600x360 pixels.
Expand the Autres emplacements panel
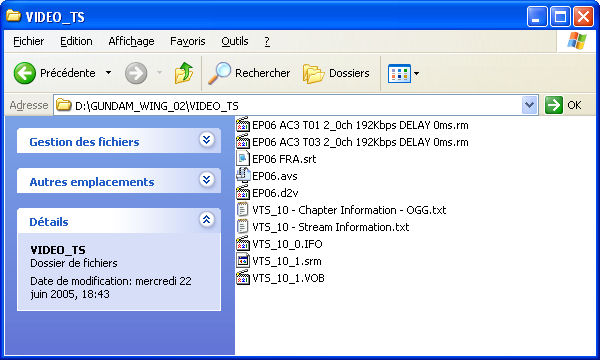point(207,179)
